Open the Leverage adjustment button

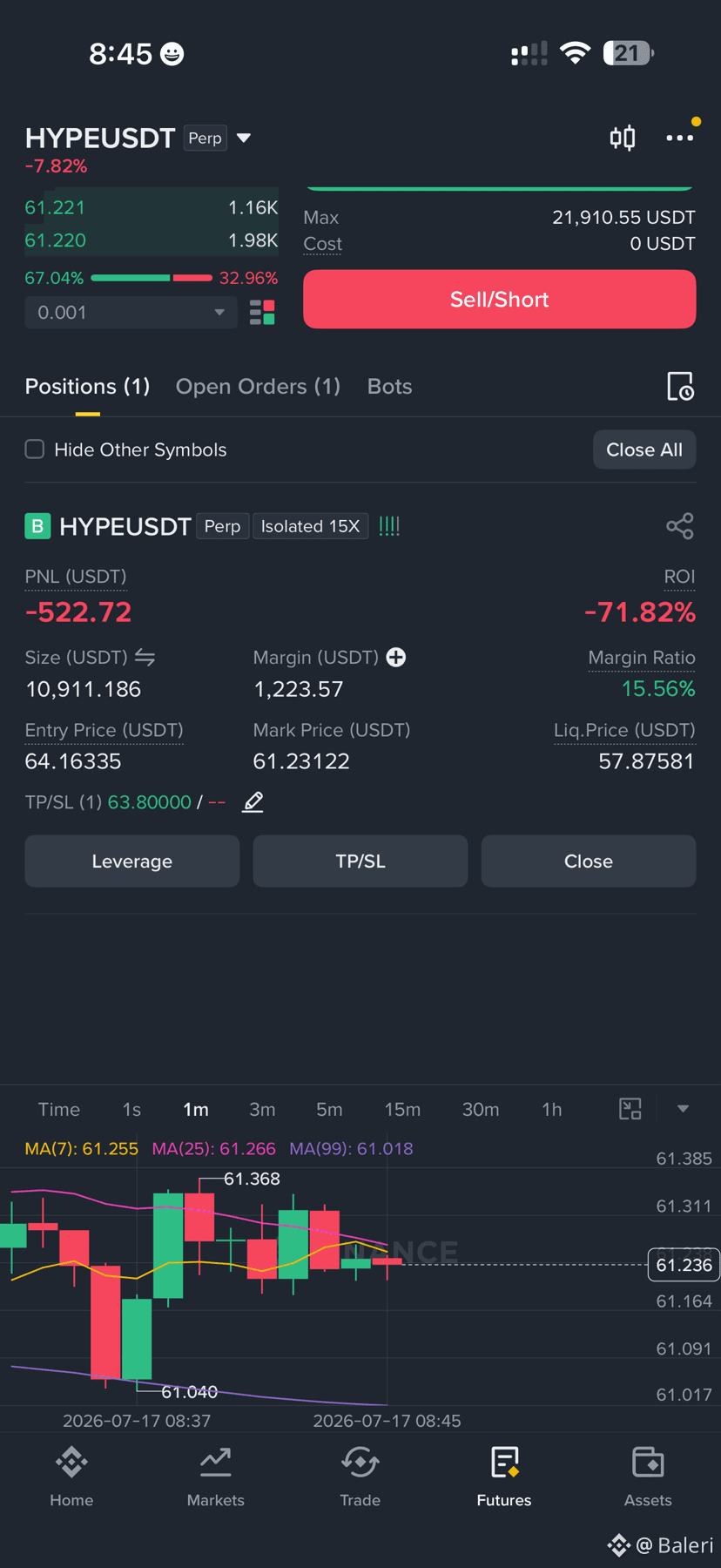pos(132,862)
